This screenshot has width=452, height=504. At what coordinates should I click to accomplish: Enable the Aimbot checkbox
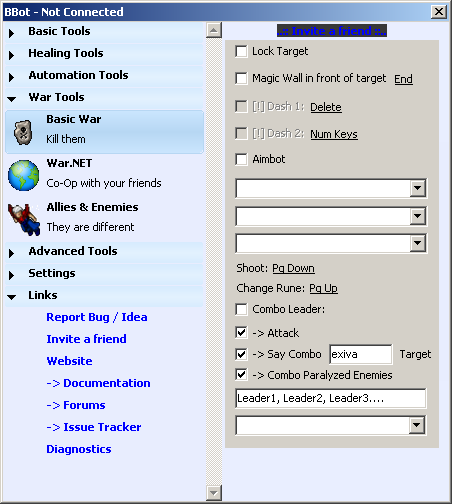click(241, 159)
